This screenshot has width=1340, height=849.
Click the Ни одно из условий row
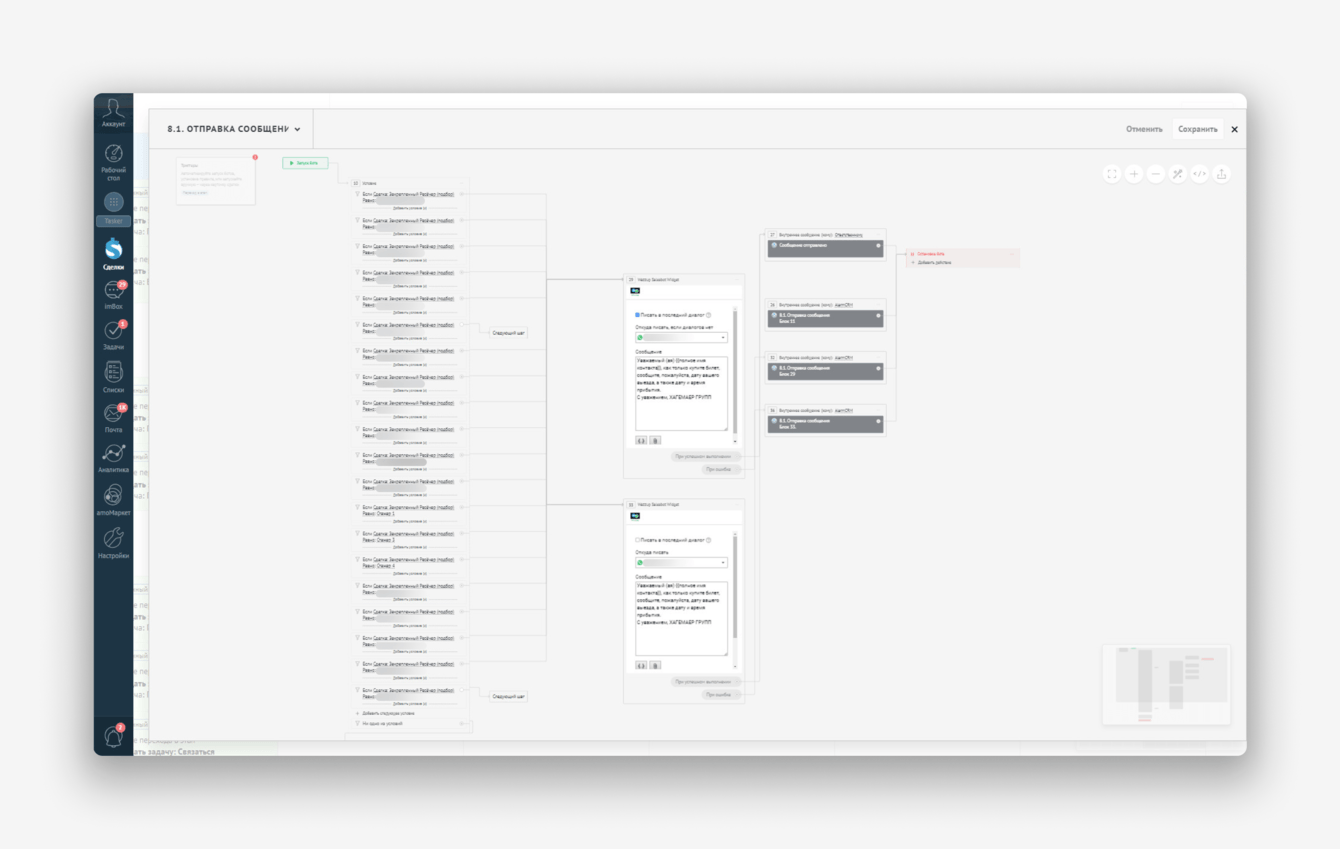pos(411,723)
